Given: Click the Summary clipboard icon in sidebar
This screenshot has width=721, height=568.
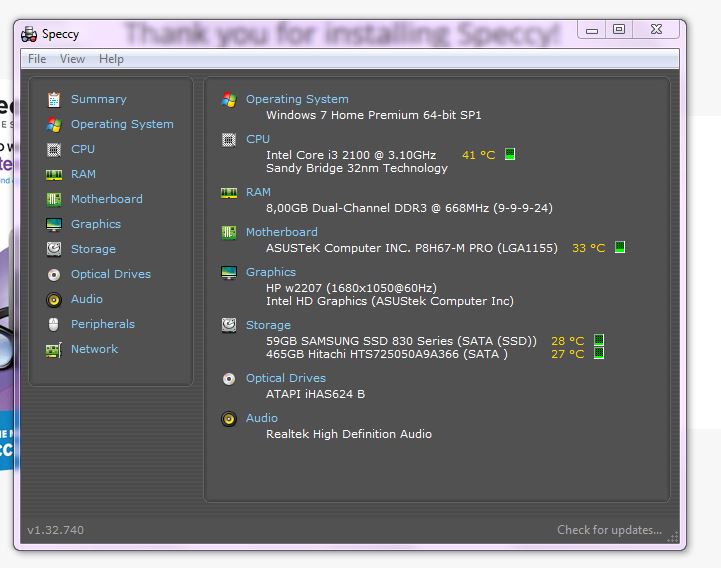Looking at the screenshot, I should point(54,99).
